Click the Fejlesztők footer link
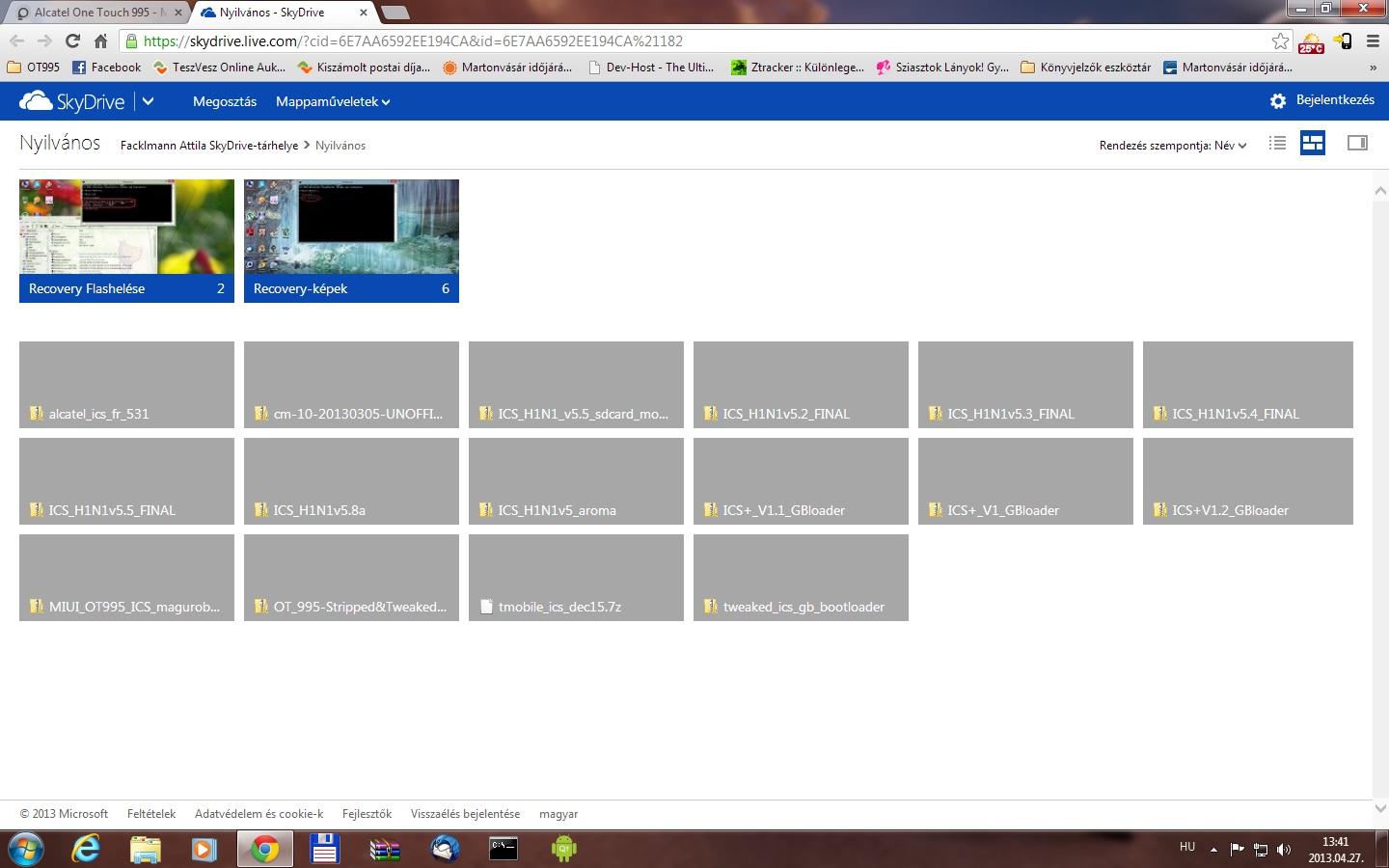The width and height of the screenshot is (1389, 868). (367, 814)
